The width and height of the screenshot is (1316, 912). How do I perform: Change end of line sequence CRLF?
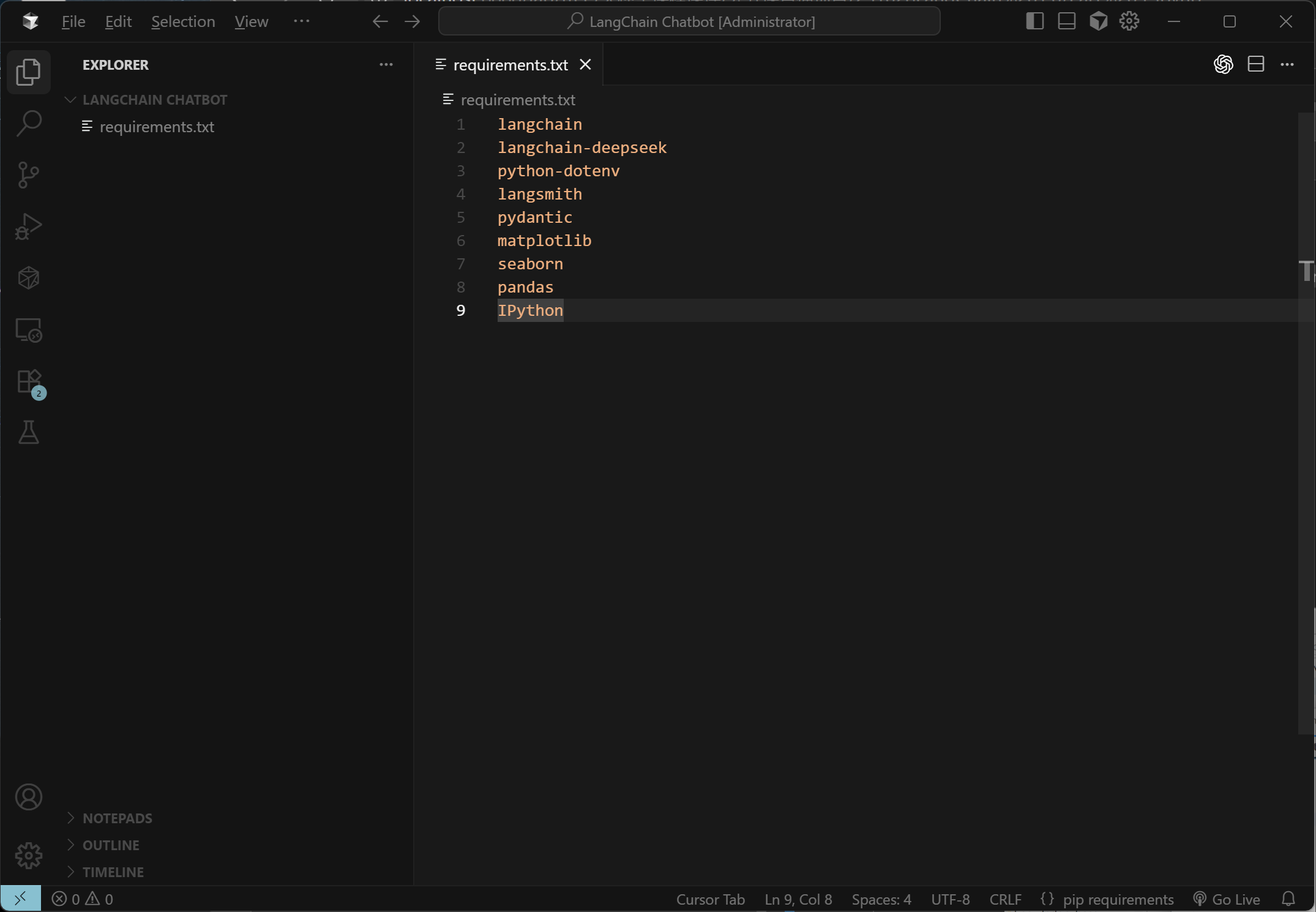1006,899
